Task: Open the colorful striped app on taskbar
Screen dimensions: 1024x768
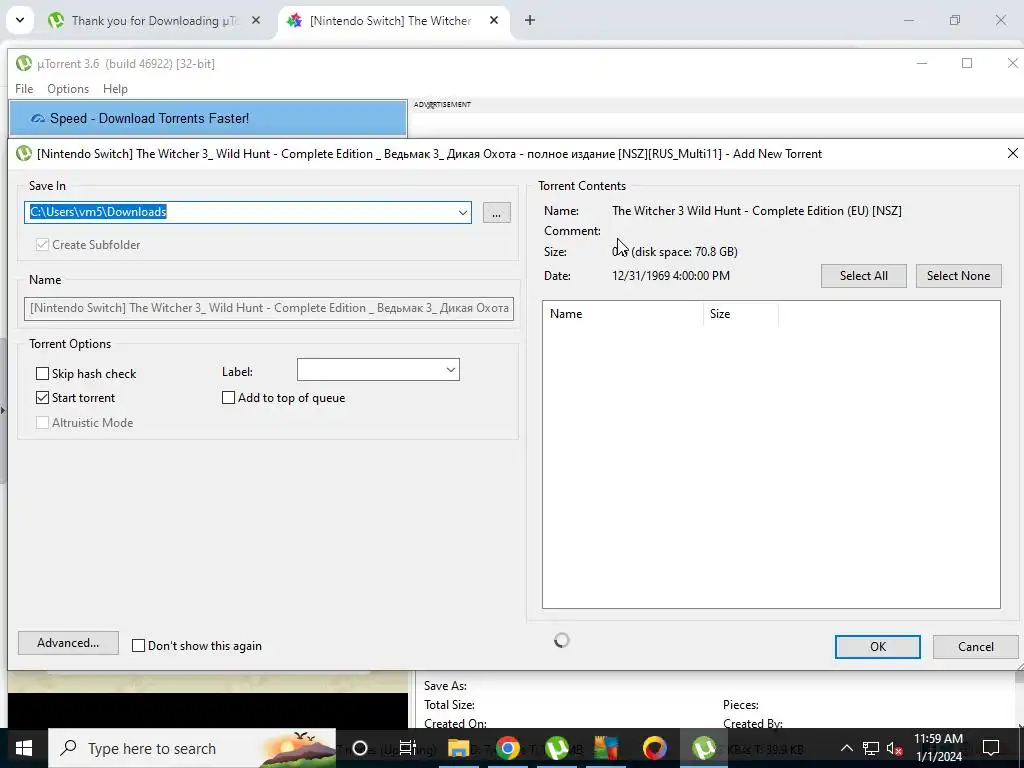Action: (605, 748)
